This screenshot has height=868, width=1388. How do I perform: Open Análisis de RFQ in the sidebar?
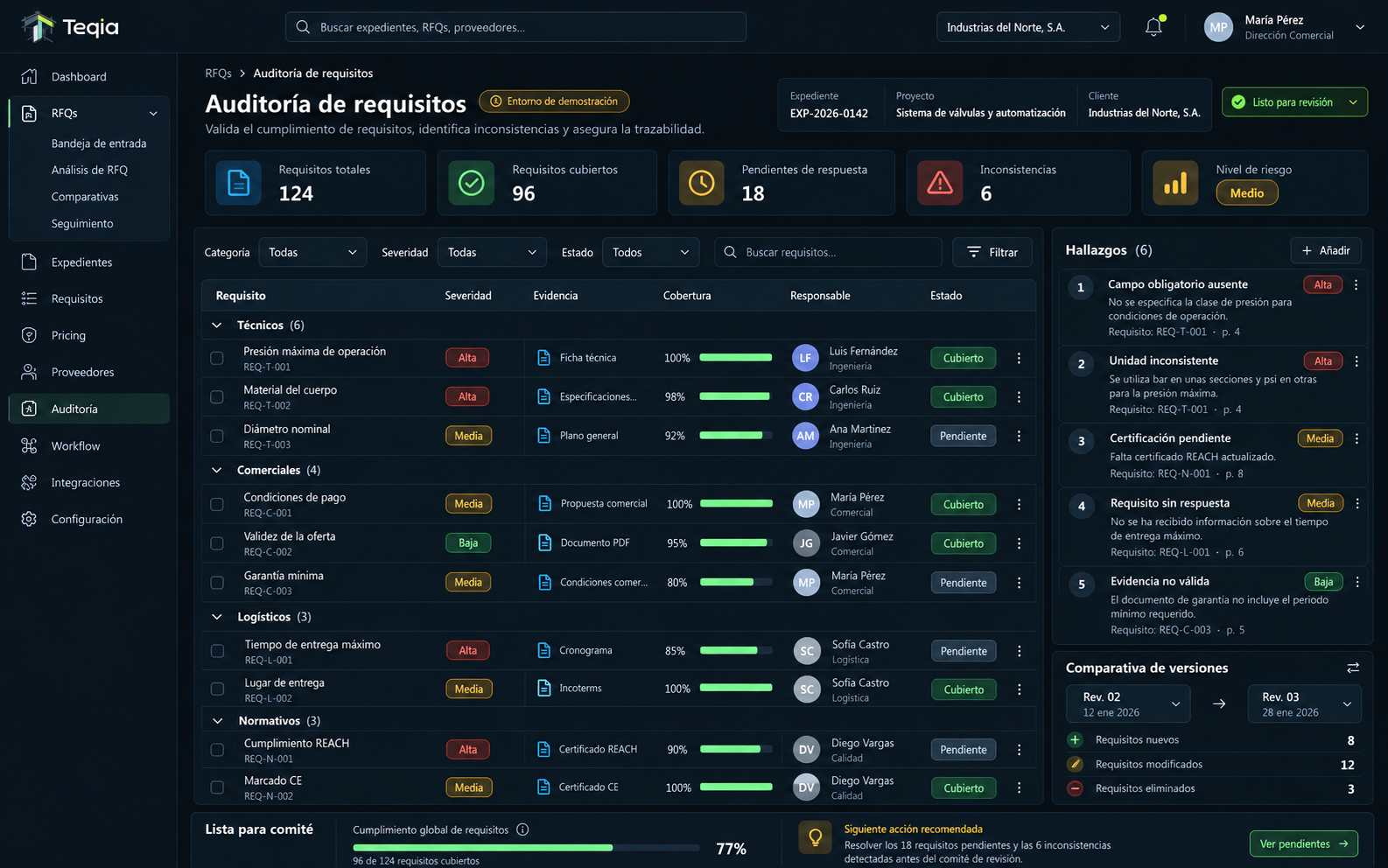click(89, 170)
